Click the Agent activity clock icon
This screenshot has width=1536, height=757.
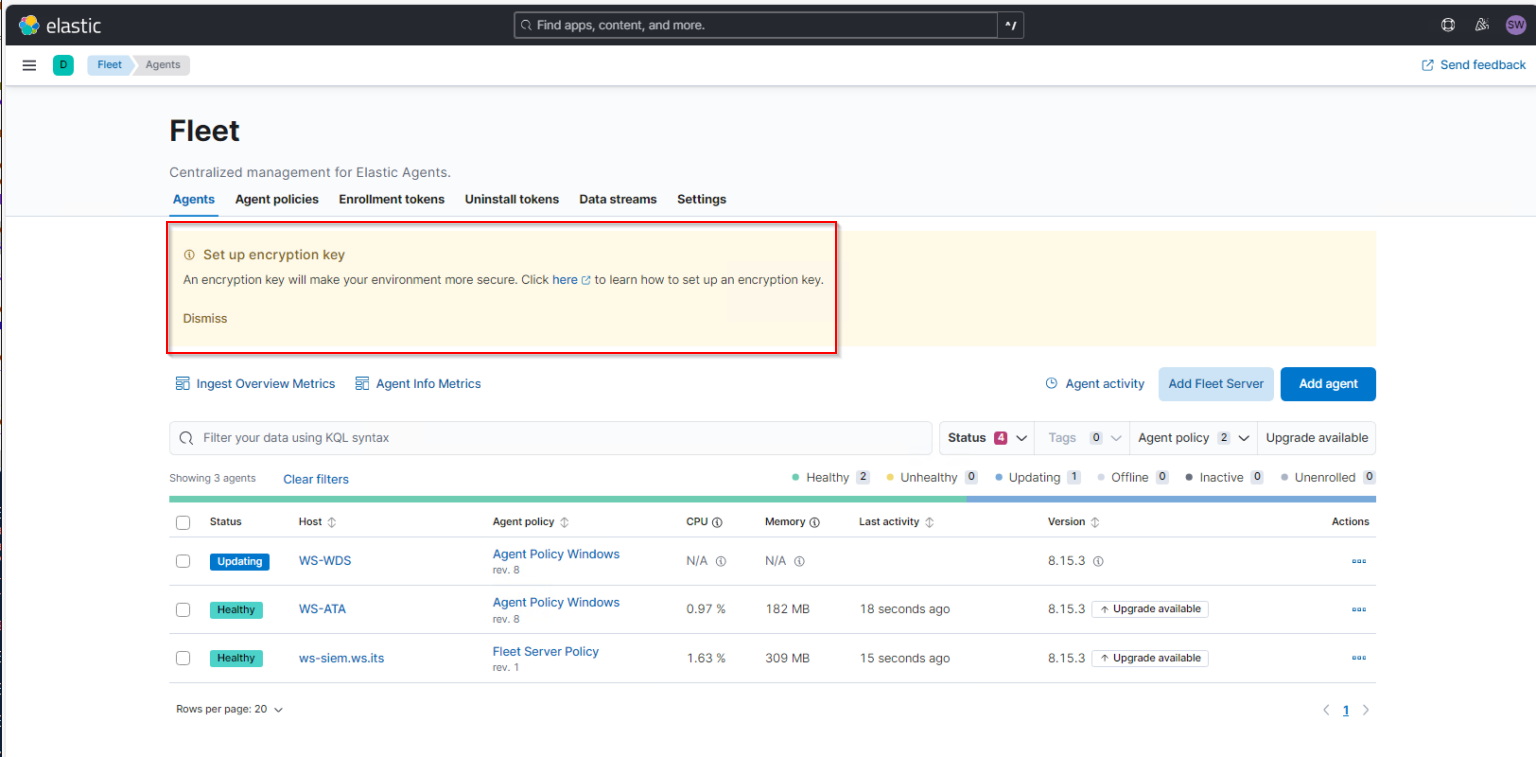[x=1051, y=384]
